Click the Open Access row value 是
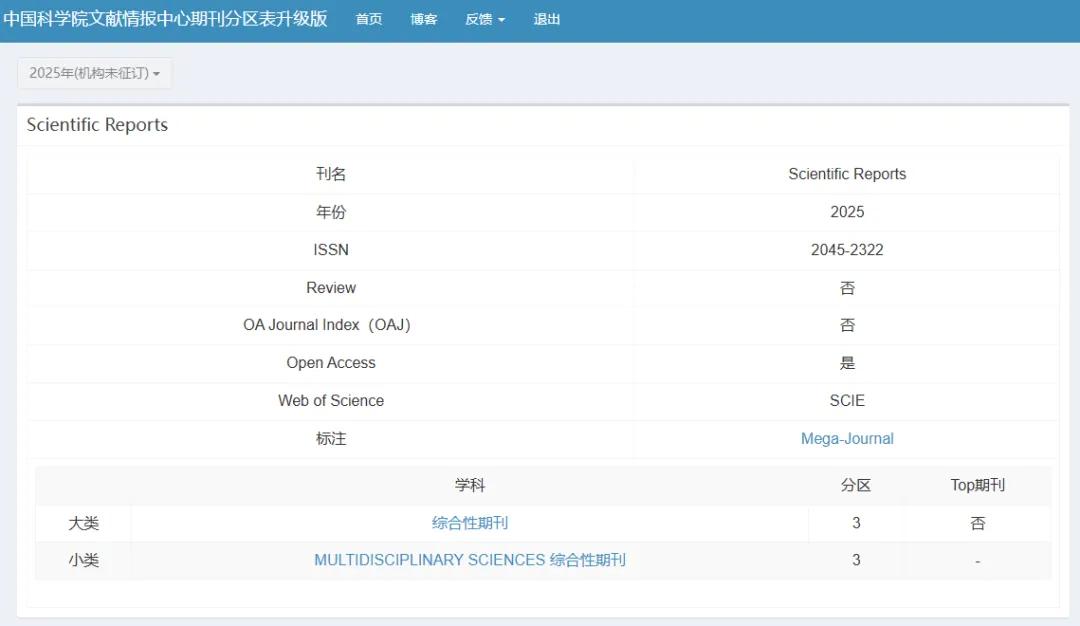1080x626 pixels. (847, 363)
